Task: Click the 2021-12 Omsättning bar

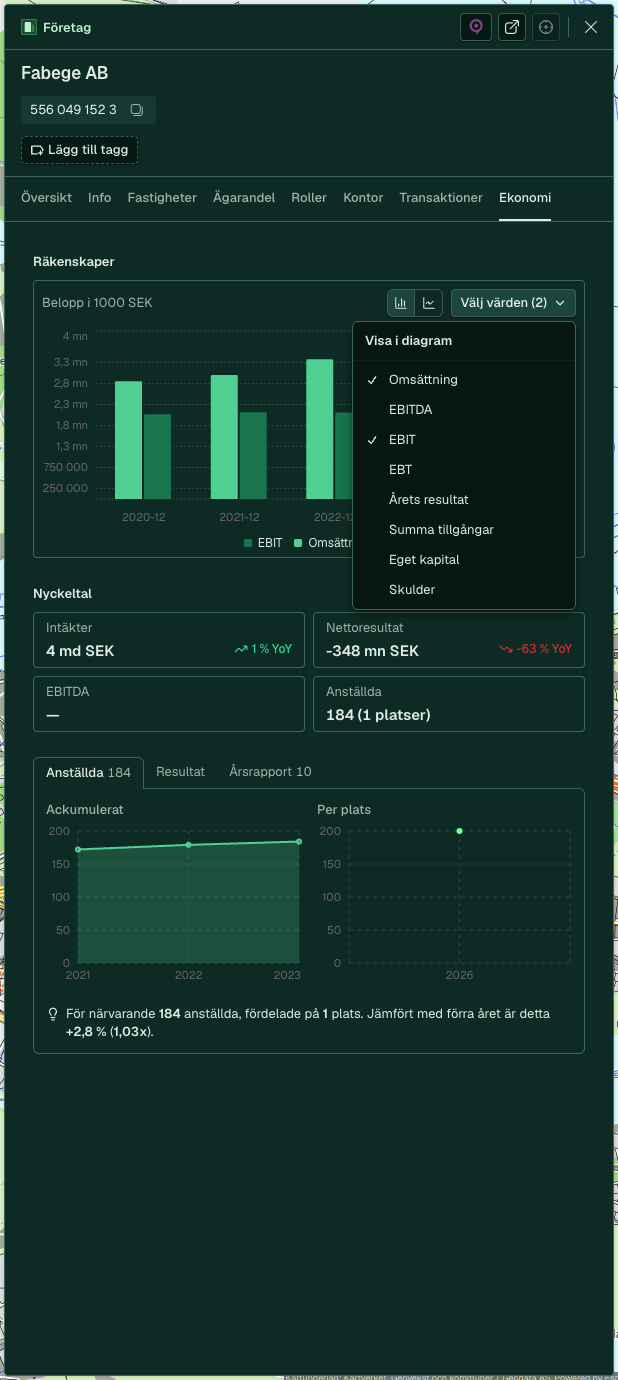Action: click(x=224, y=437)
